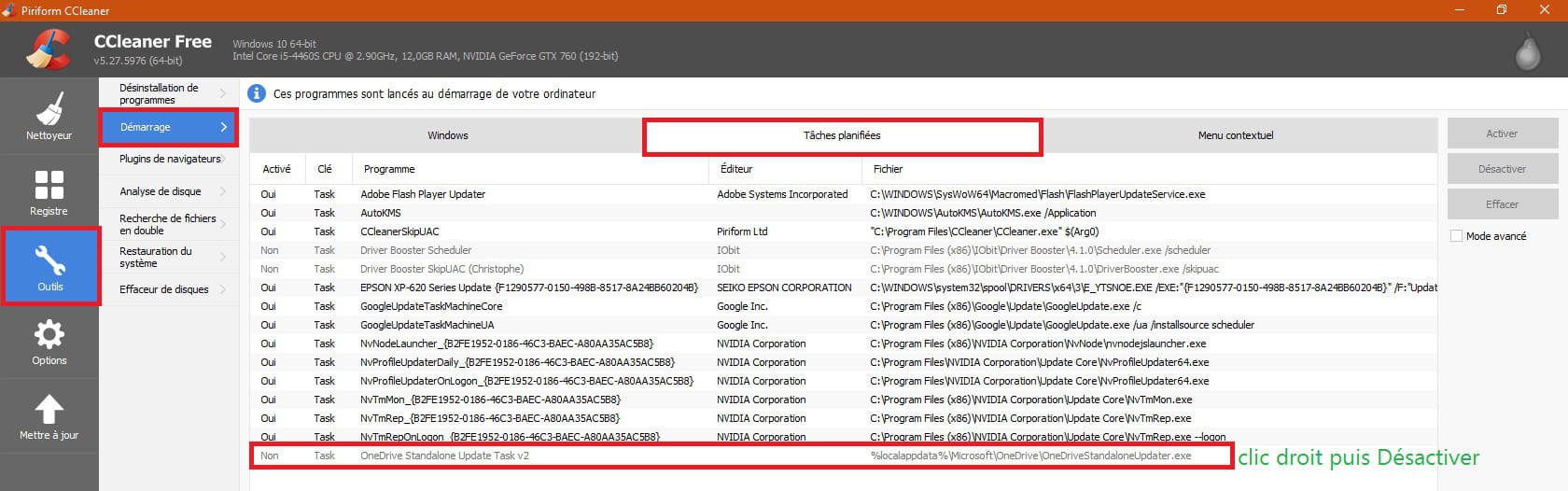Sort by the Éditeur column header
The height and width of the screenshot is (491, 1568).
coord(785,169)
